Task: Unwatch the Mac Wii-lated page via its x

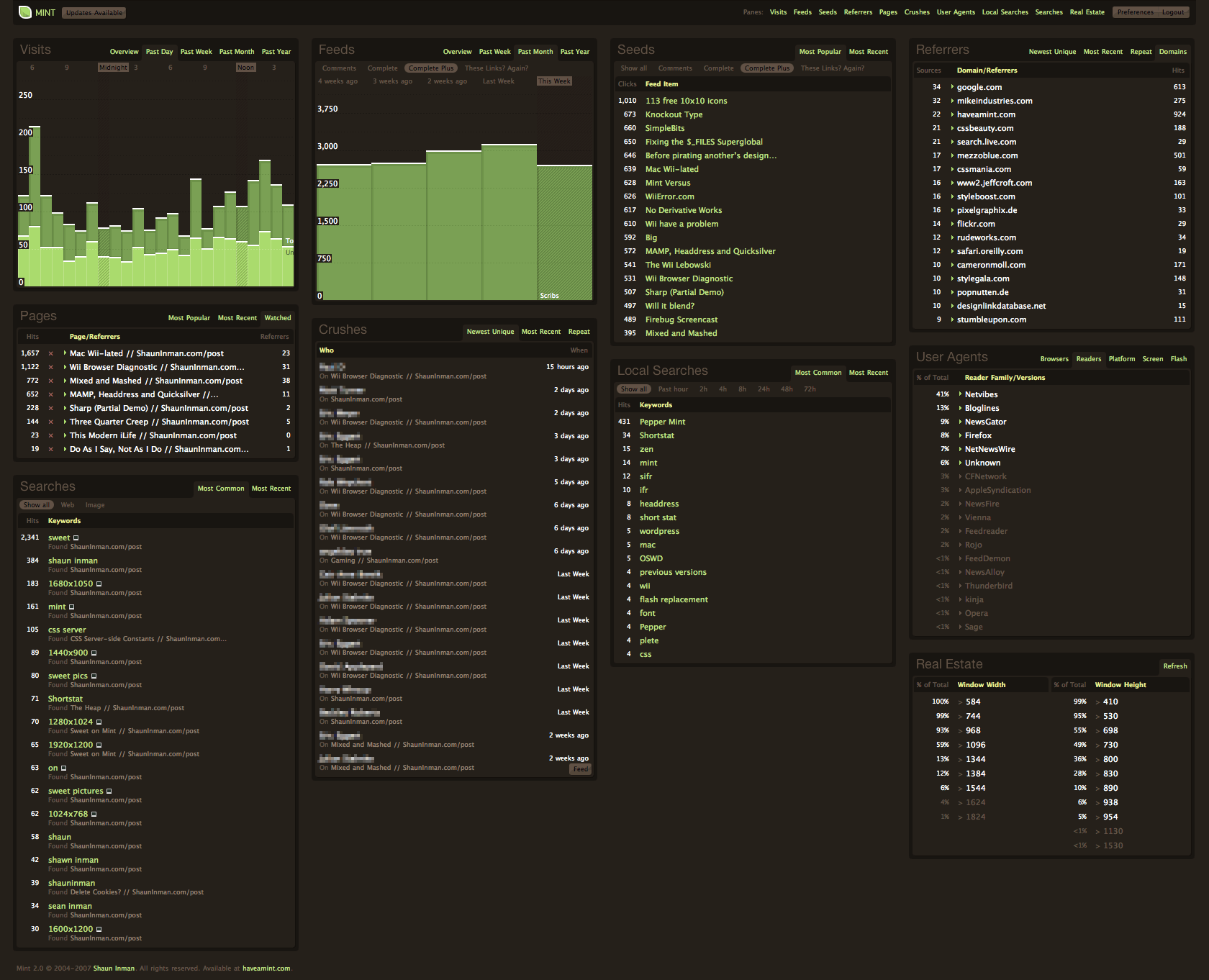Action: 50,353
